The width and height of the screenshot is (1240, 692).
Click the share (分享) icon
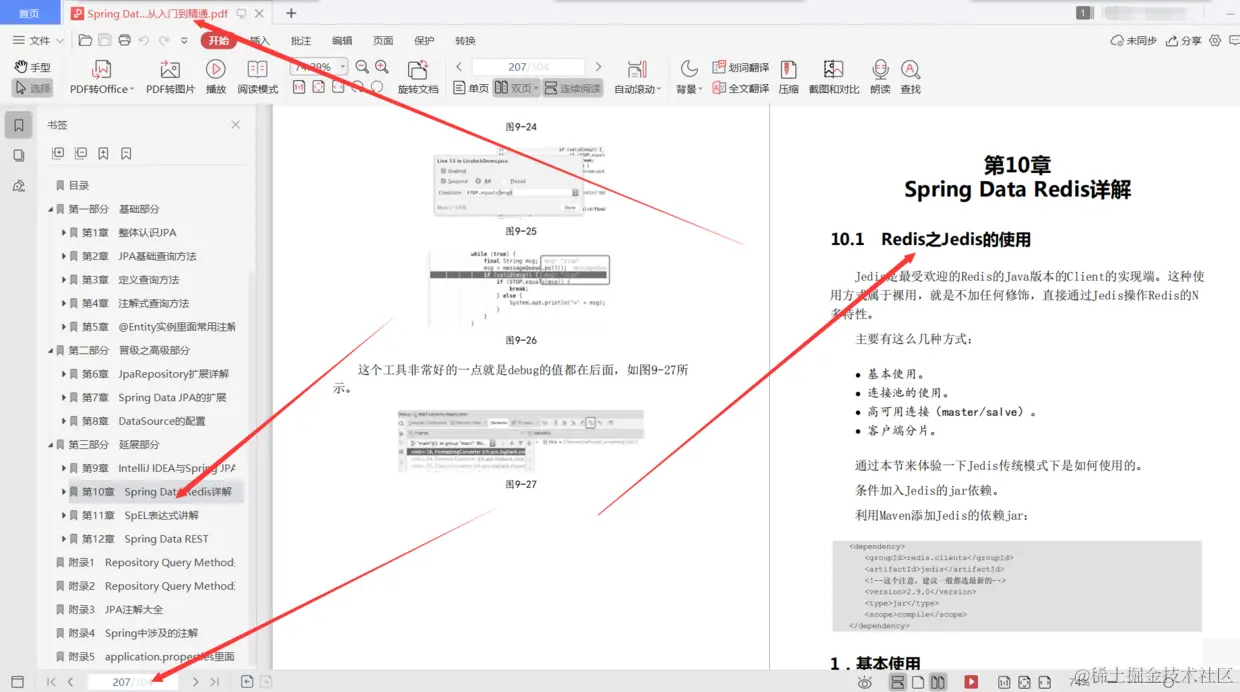click(x=1184, y=41)
